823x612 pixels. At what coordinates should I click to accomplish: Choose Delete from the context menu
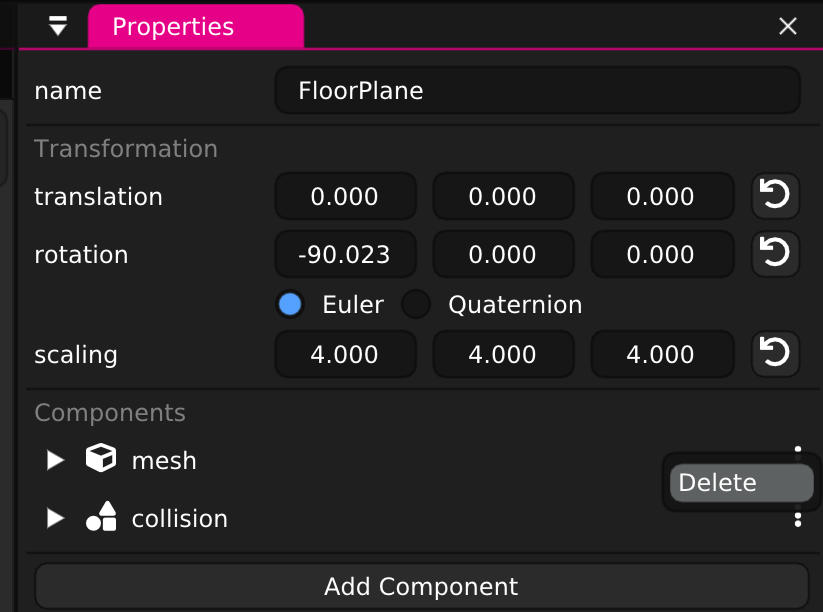coord(740,482)
